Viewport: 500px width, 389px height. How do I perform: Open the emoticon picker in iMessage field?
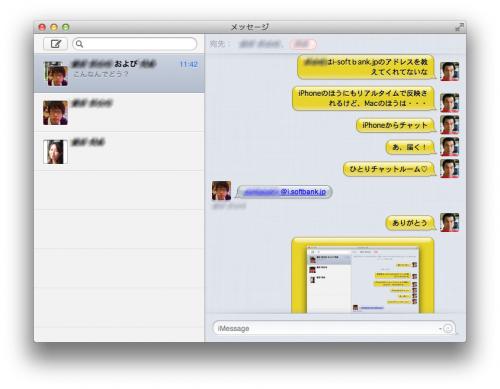click(x=448, y=328)
